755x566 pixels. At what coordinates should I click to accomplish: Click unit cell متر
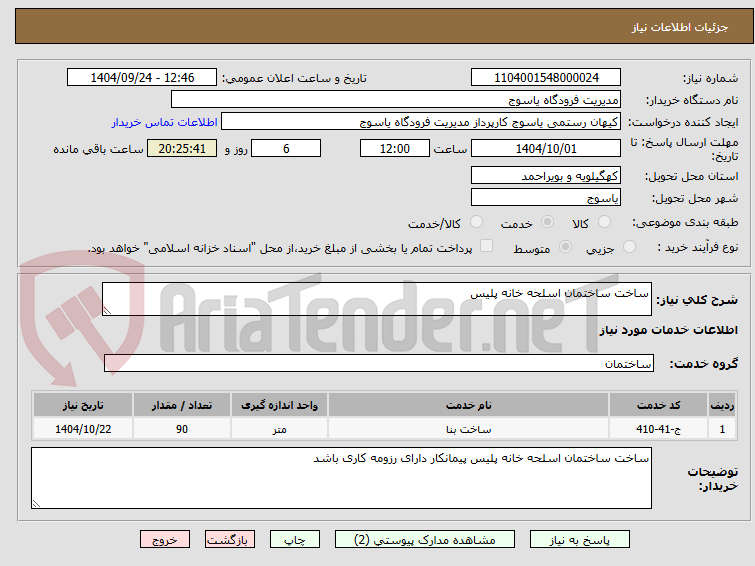(279, 429)
